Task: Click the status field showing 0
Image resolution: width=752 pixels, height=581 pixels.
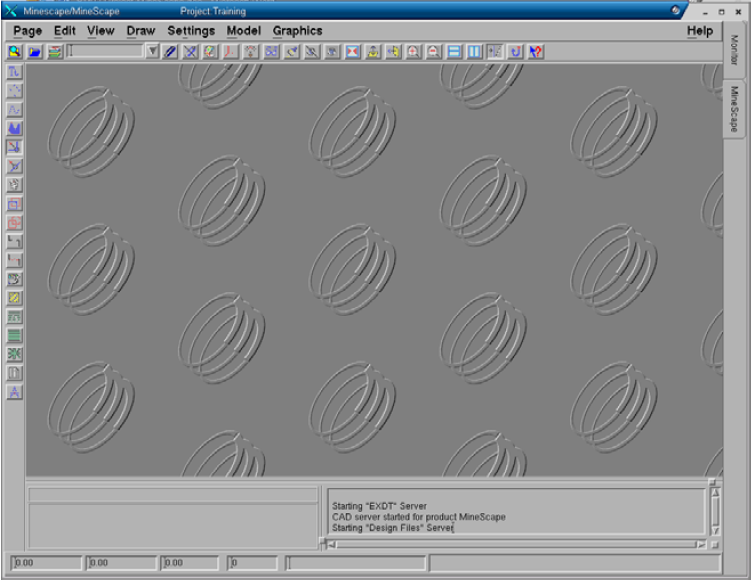Action: pos(252,563)
